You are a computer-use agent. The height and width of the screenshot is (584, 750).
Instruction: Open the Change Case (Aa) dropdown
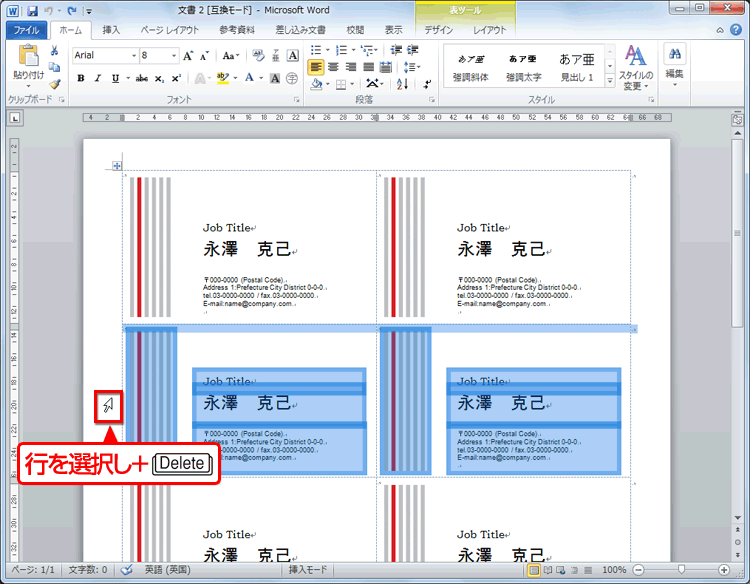(231, 56)
